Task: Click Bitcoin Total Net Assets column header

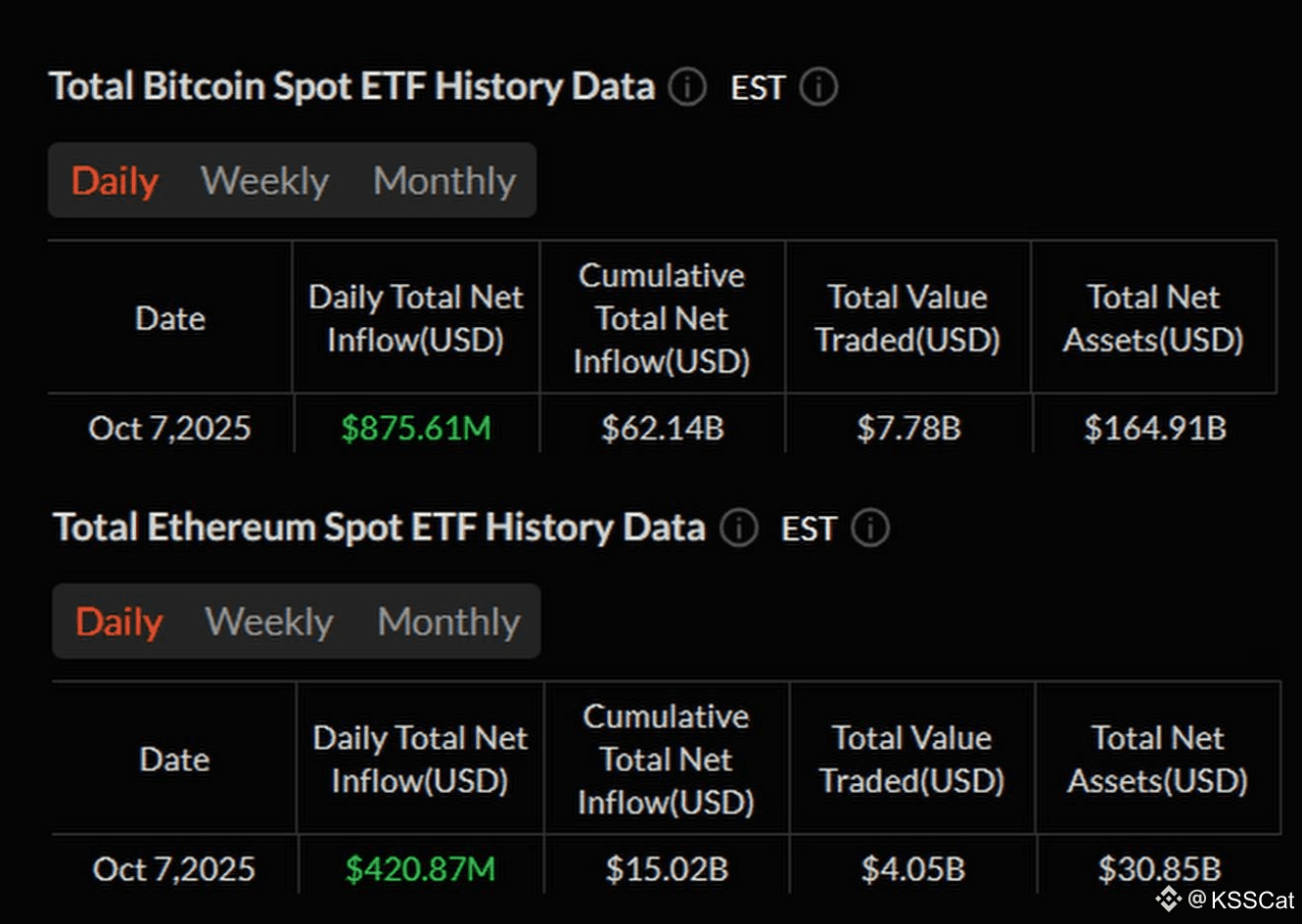Action: 1153,318
